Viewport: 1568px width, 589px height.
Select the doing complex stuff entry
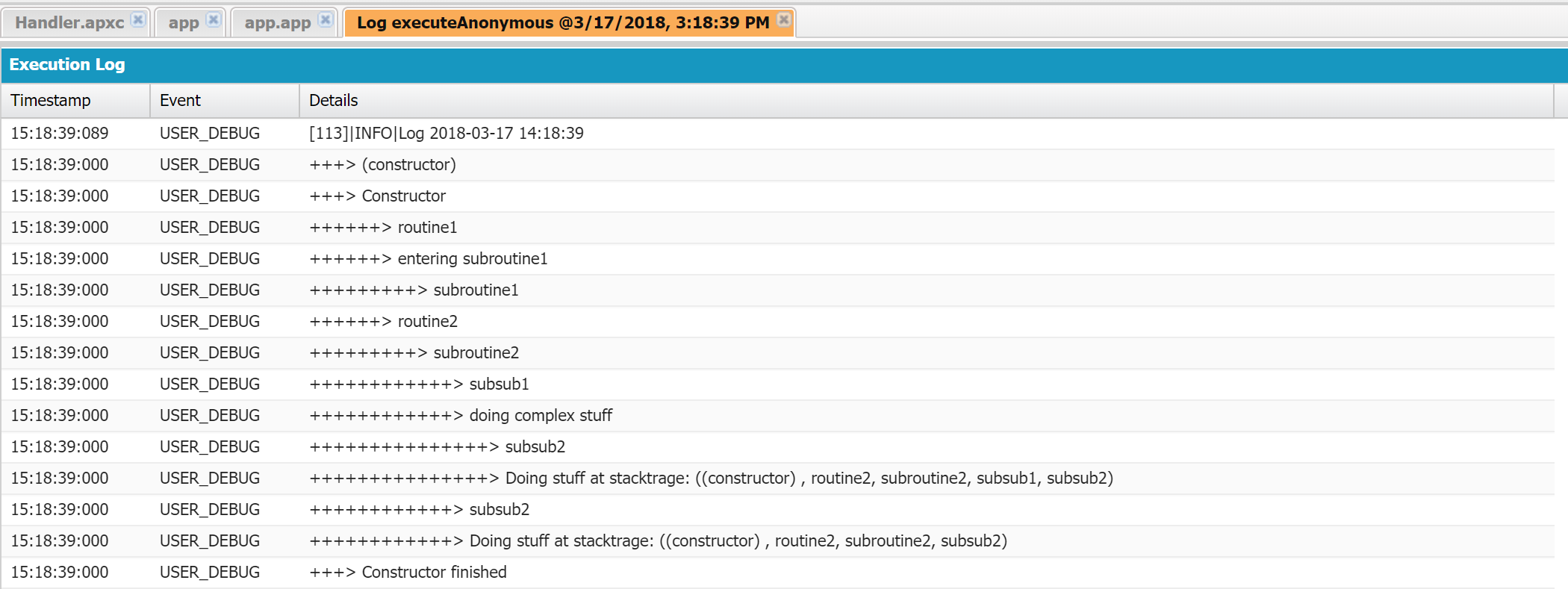[x=461, y=415]
